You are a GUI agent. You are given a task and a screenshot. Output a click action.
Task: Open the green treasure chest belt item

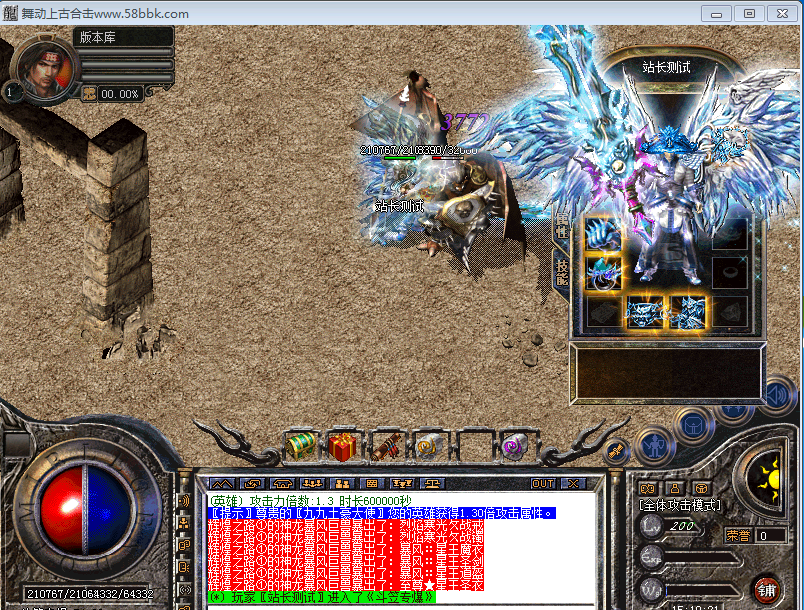[301, 446]
